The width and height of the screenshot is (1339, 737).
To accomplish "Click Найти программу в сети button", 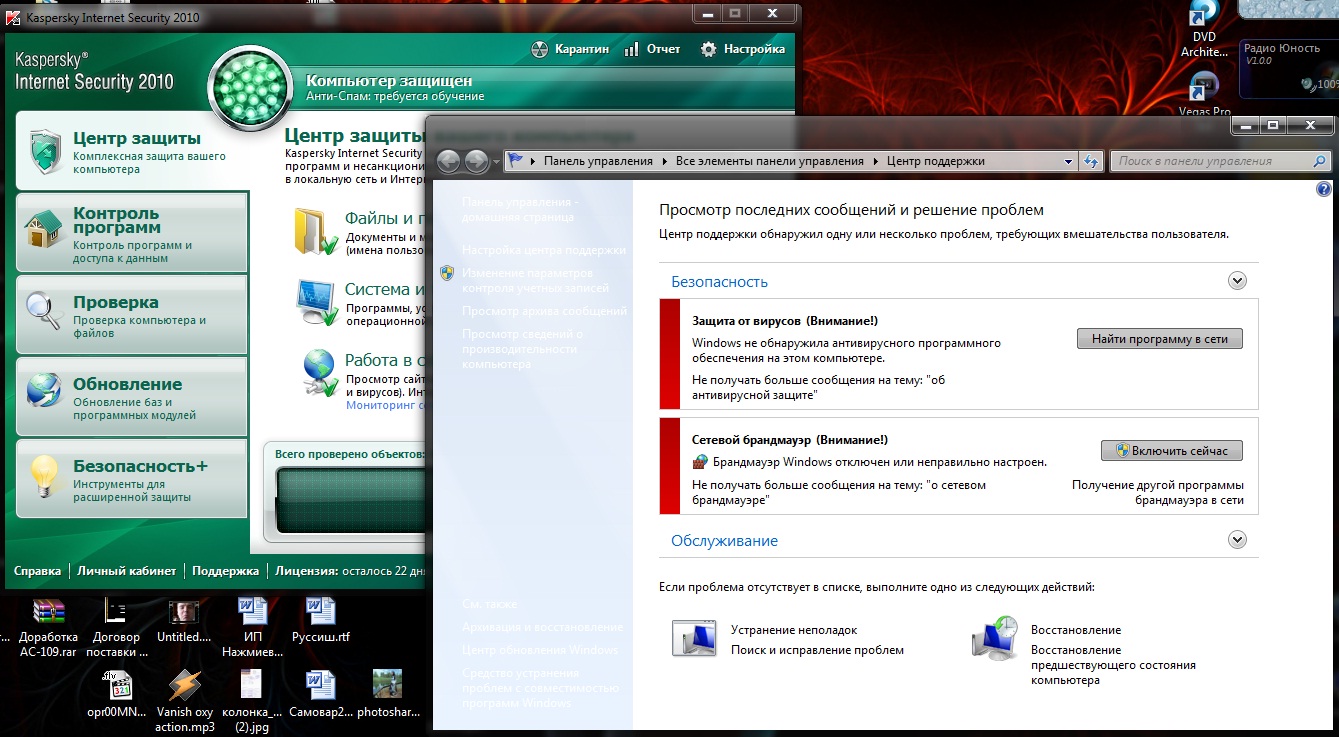I will click(1159, 339).
